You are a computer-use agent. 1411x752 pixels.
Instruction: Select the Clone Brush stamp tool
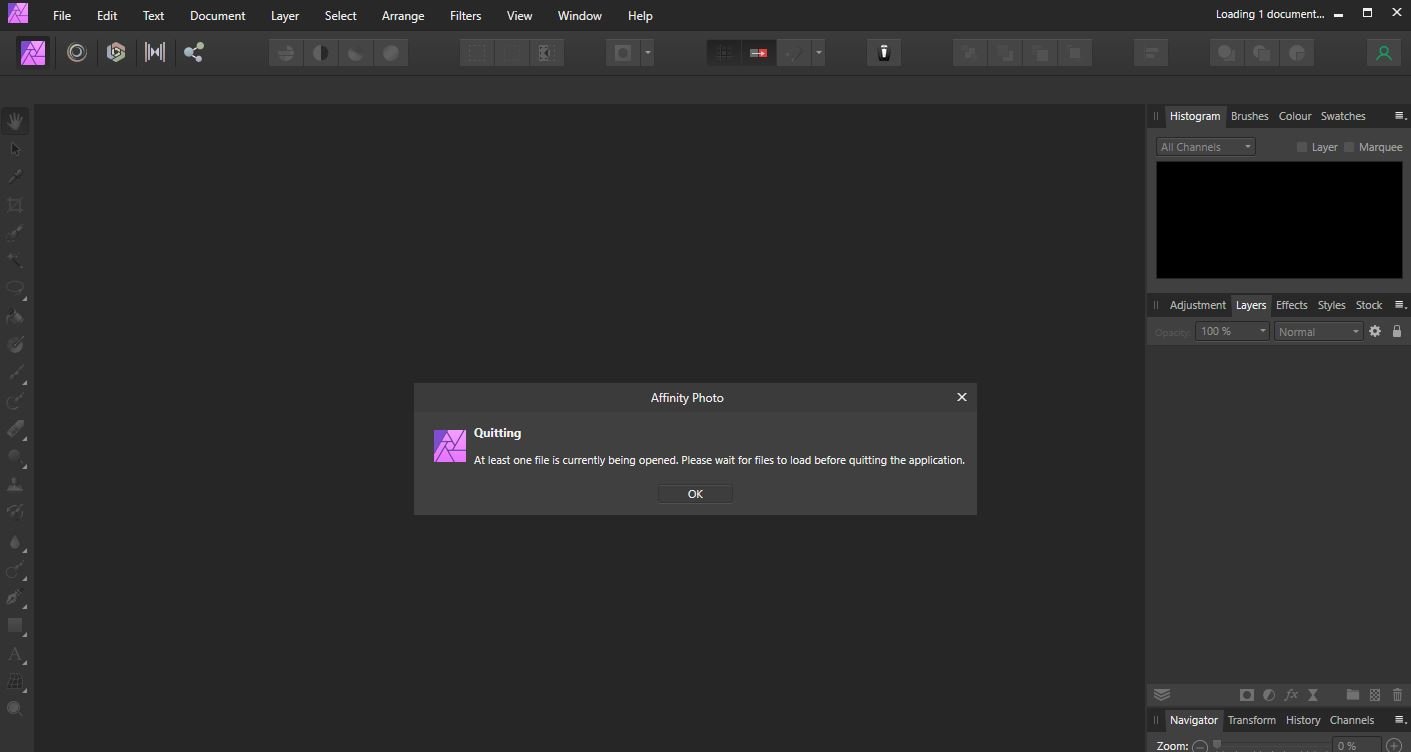pos(15,485)
